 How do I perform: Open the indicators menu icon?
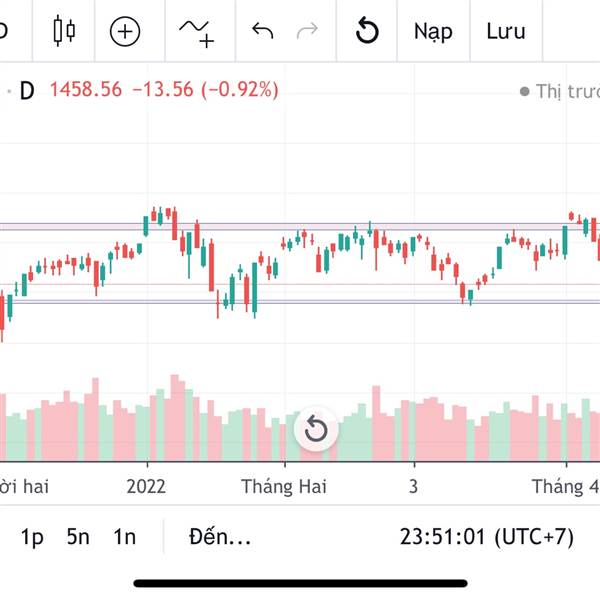196,32
